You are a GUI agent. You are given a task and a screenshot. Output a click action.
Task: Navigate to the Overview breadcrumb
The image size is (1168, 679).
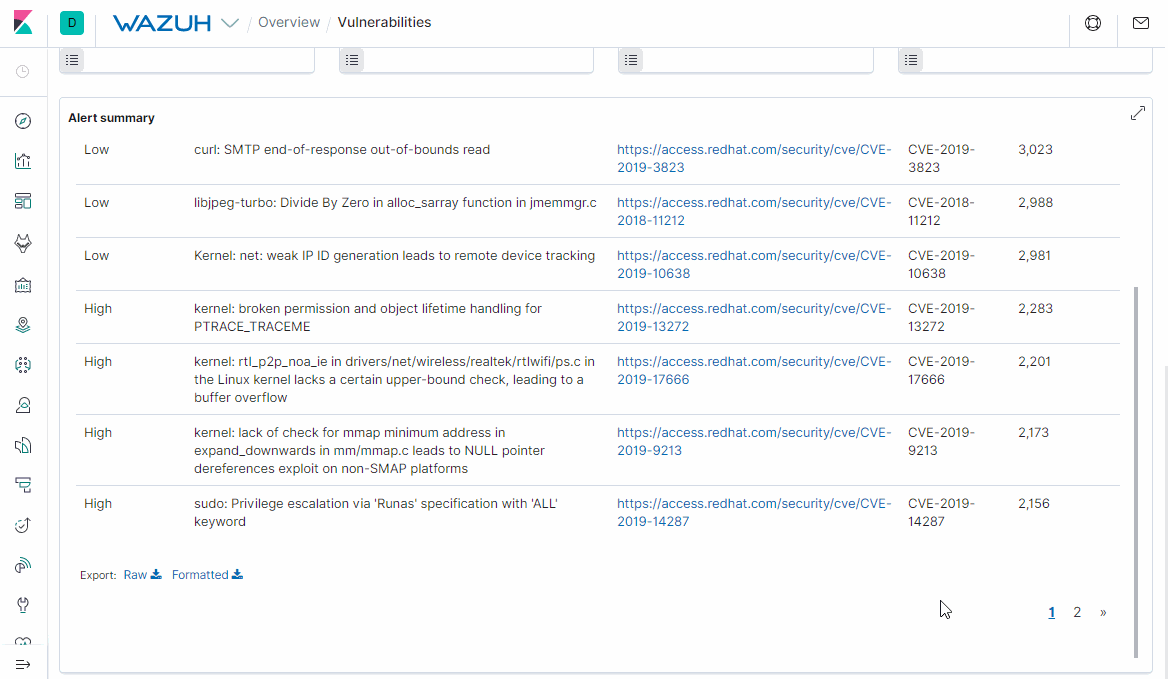tap(289, 22)
